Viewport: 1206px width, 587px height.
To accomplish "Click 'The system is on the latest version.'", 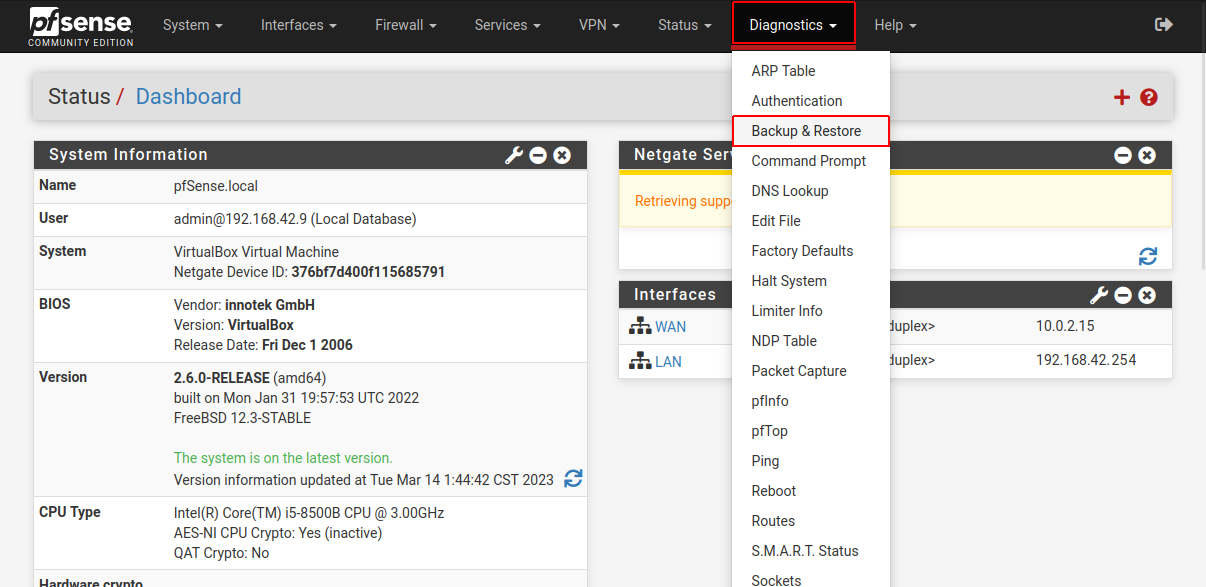I will point(283,458).
